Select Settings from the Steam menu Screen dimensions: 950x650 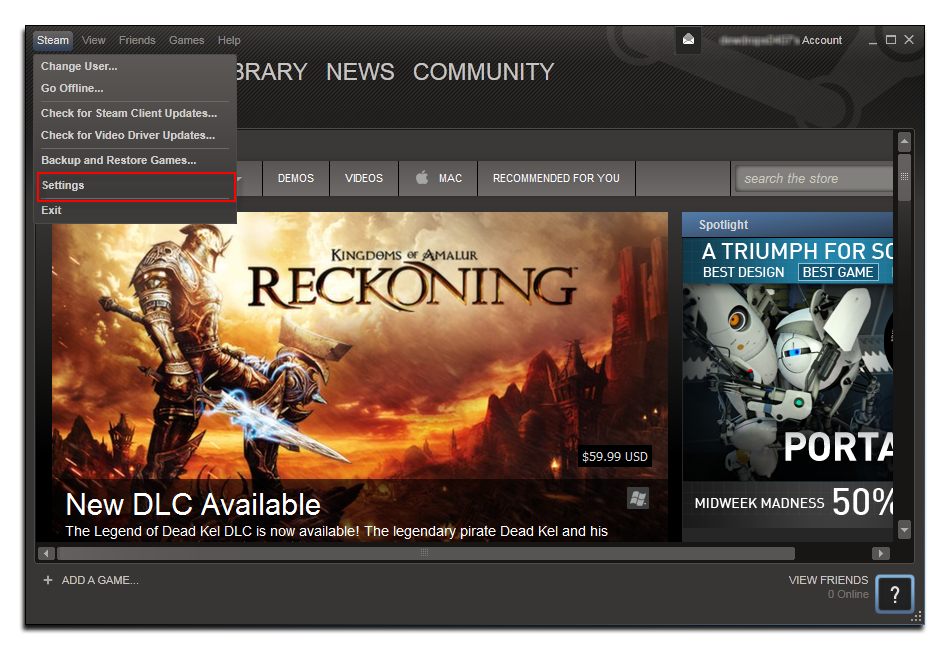coord(62,185)
